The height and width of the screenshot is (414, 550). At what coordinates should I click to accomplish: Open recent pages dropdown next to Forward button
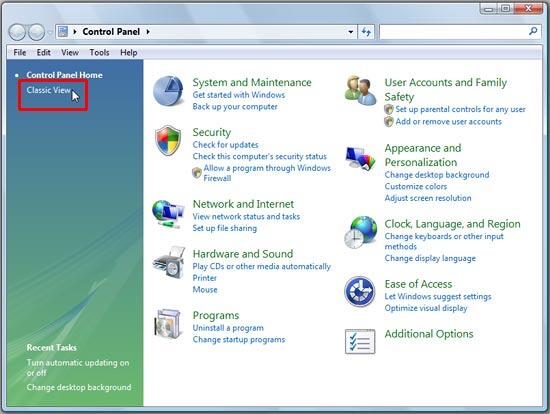click(50, 33)
